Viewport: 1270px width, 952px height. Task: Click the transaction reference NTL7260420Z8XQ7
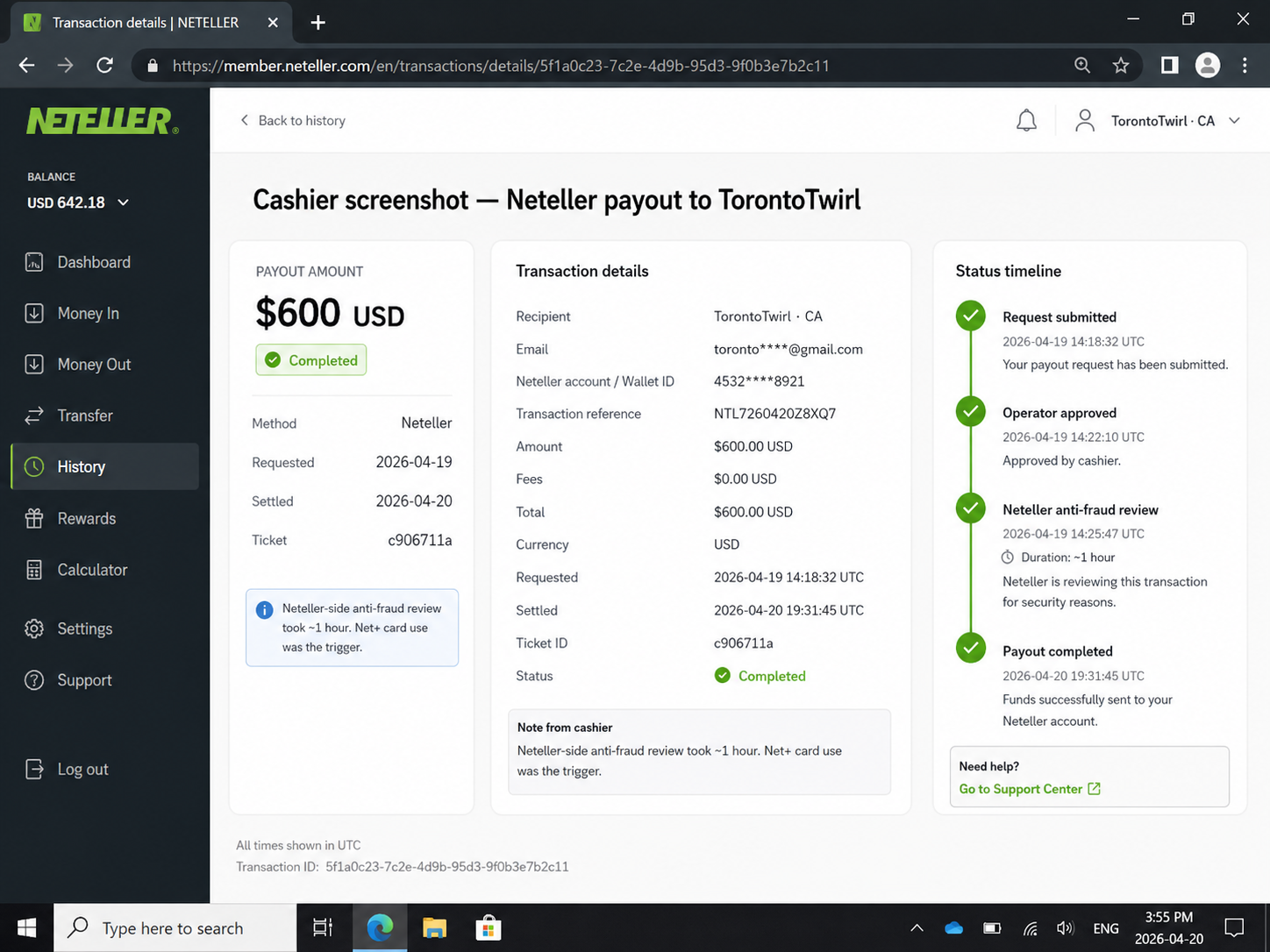point(774,414)
